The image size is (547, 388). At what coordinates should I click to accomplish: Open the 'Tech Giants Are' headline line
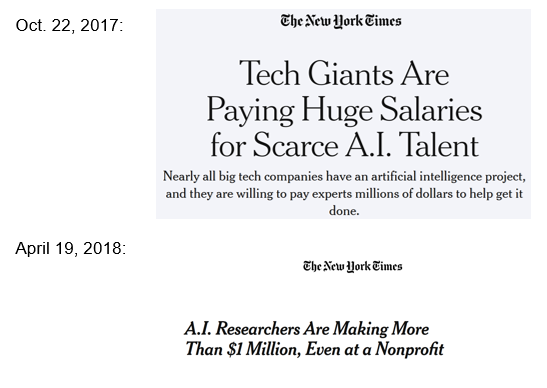pos(344,73)
